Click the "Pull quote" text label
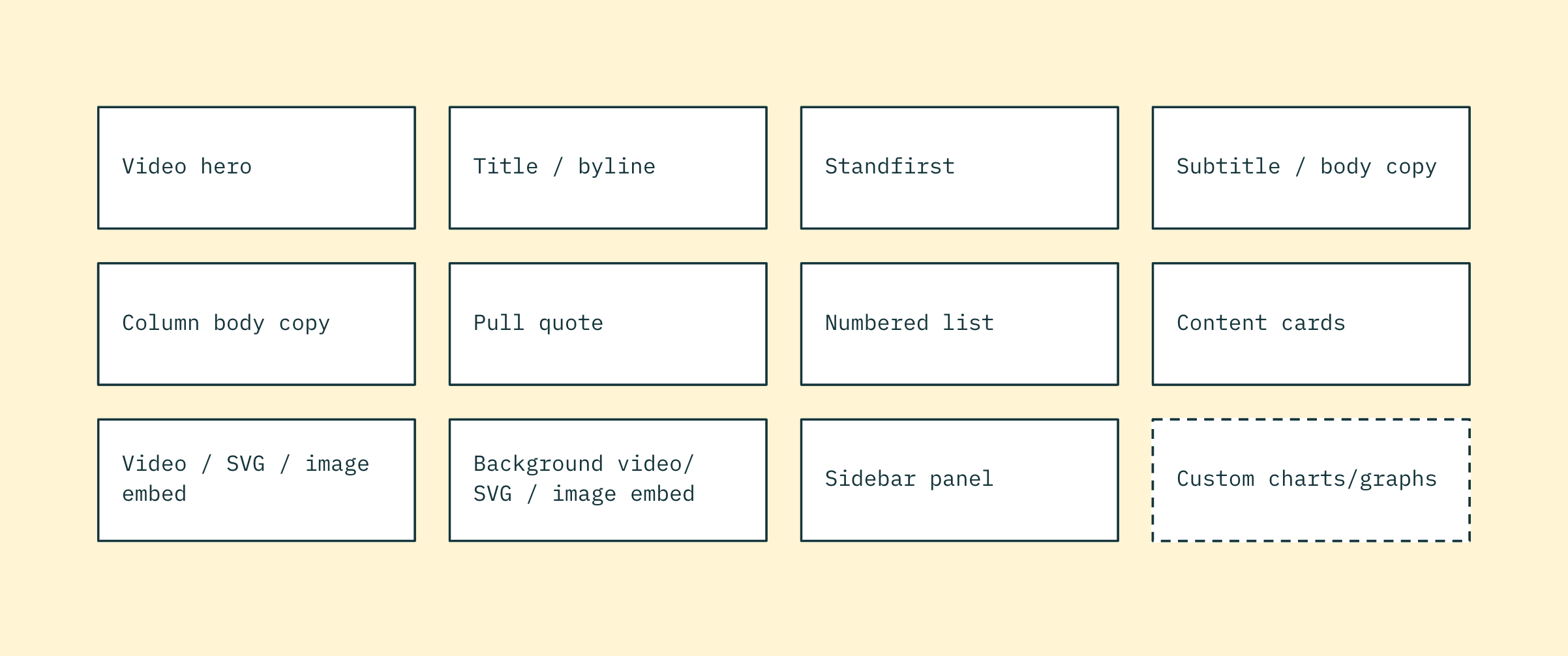 coord(538,323)
